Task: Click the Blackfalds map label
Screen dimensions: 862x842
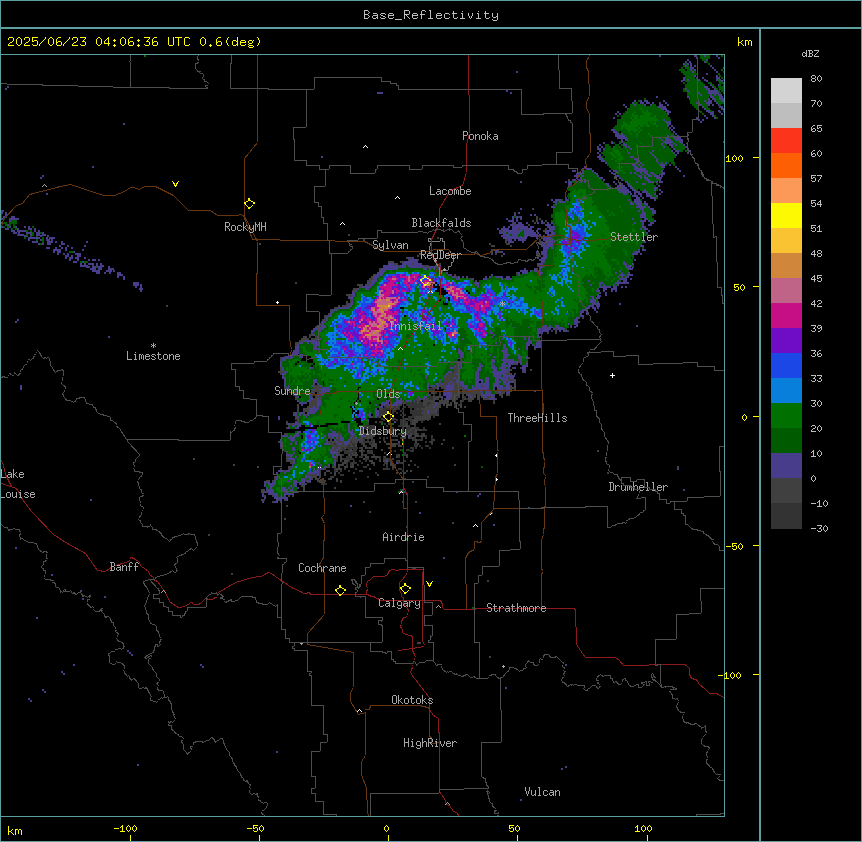Action: (x=441, y=223)
